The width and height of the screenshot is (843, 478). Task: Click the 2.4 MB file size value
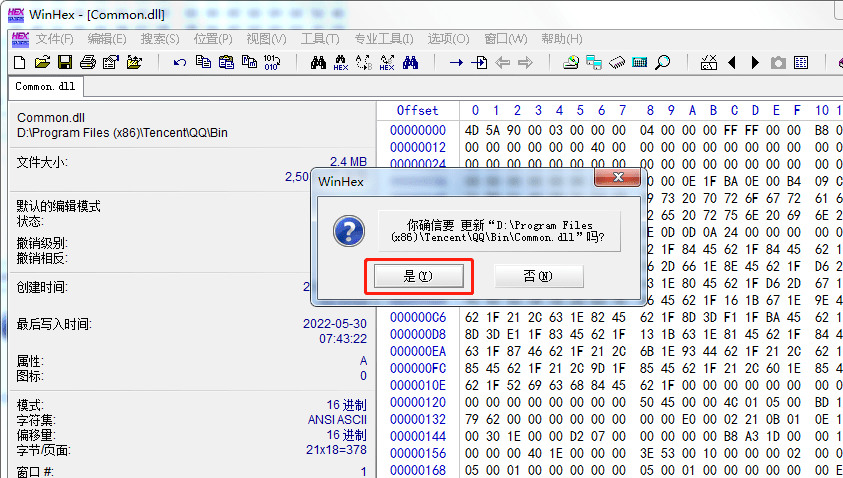coord(348,161)
